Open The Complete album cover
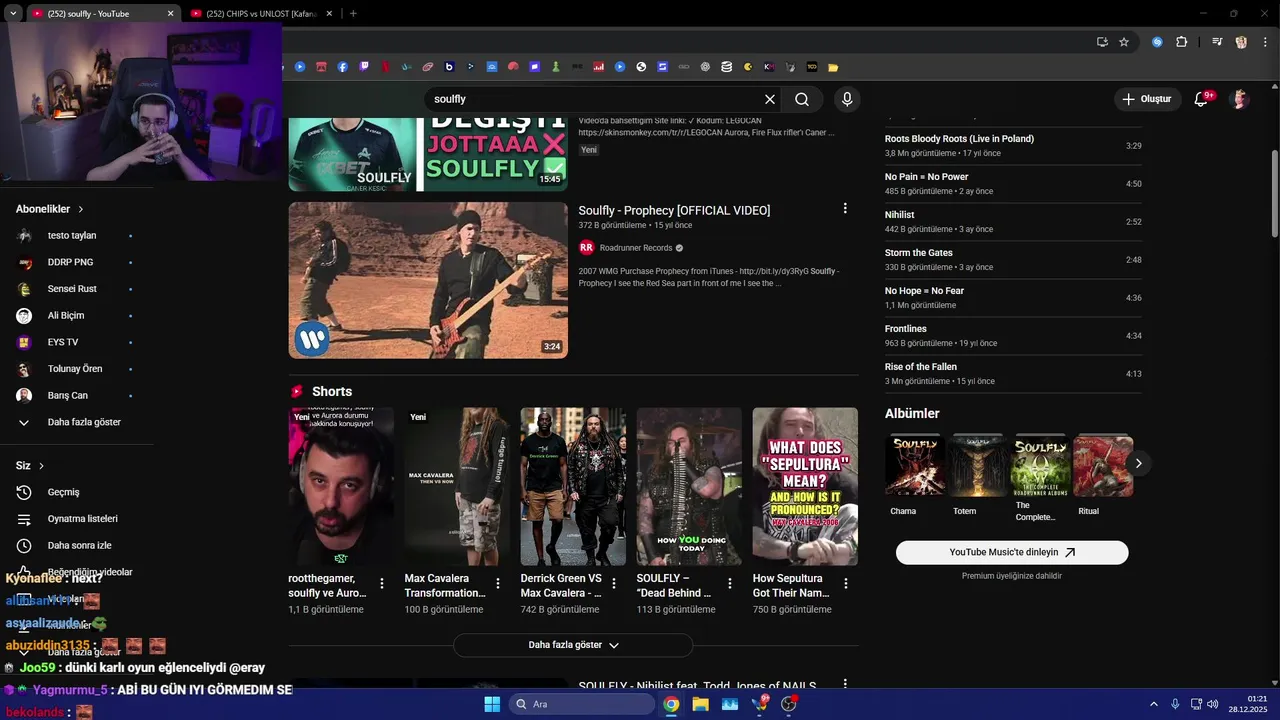Screen dimensions: 1280x720 coord(1041,465)
